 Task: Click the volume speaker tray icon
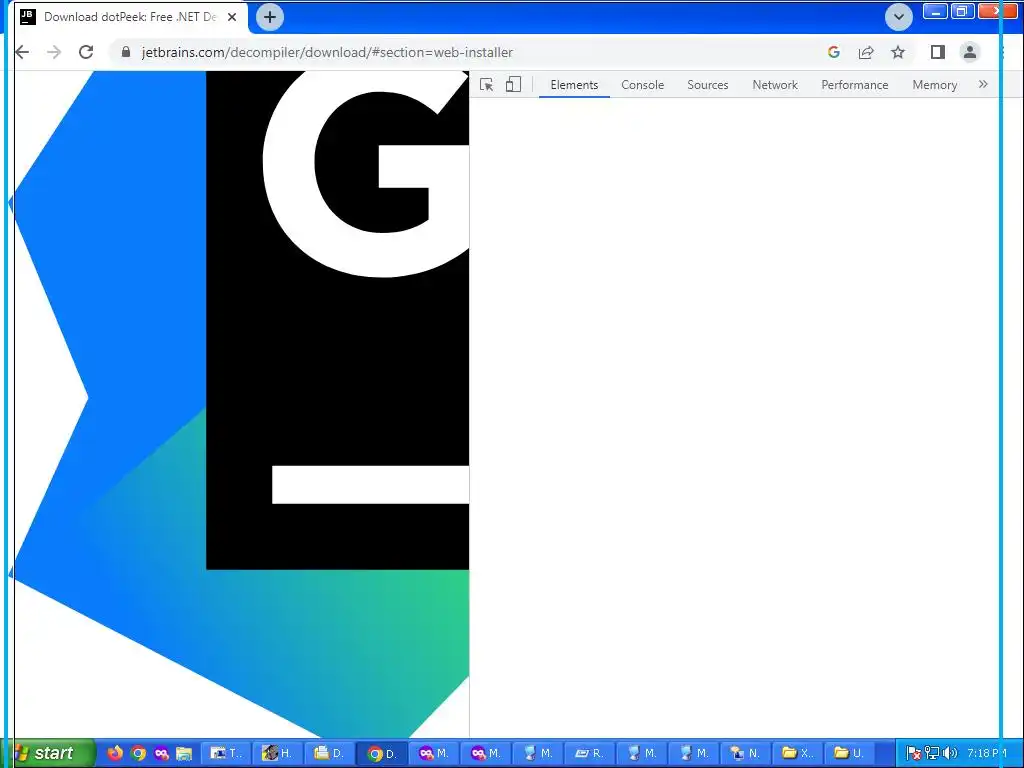950,754
